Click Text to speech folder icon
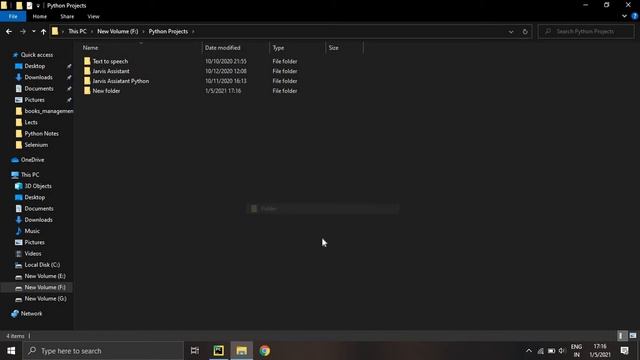Screen dimensions: 640x360 coord(87,61)
